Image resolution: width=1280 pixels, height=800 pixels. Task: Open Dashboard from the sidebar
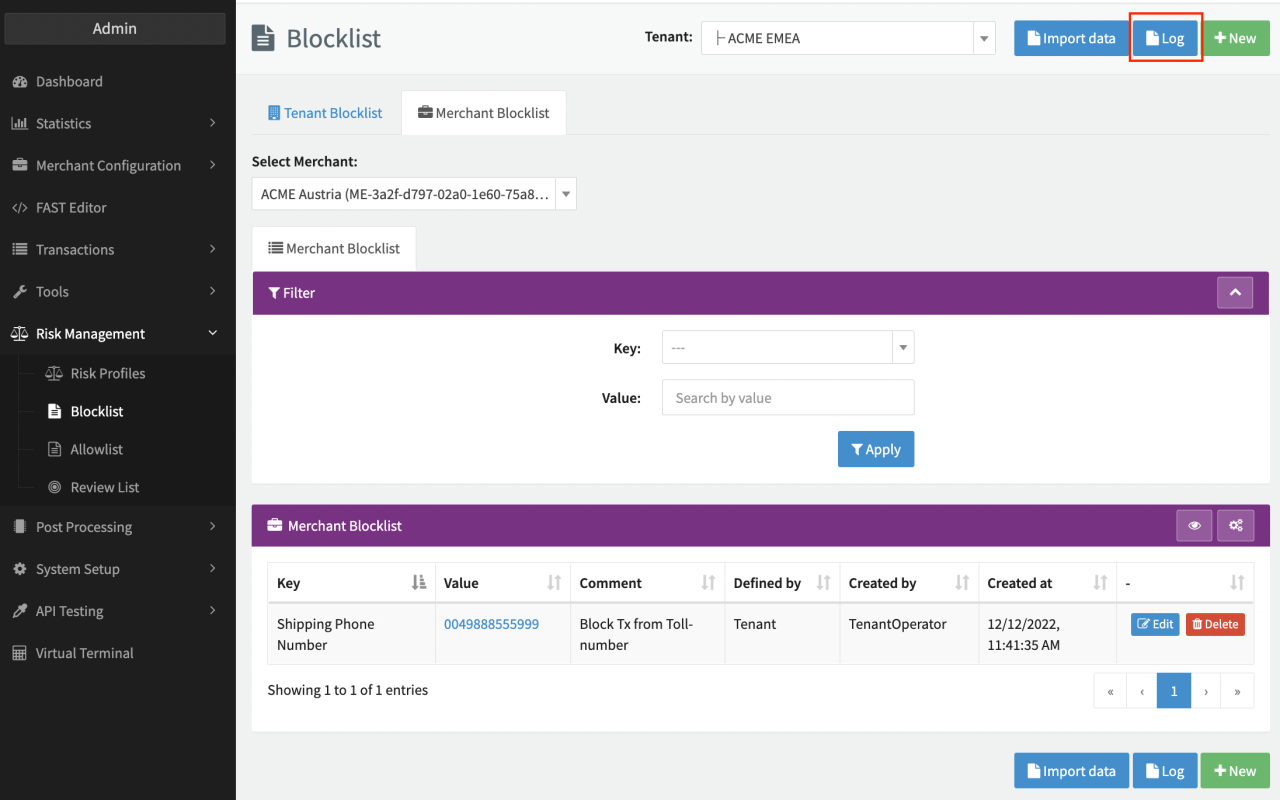pos(69,81)
